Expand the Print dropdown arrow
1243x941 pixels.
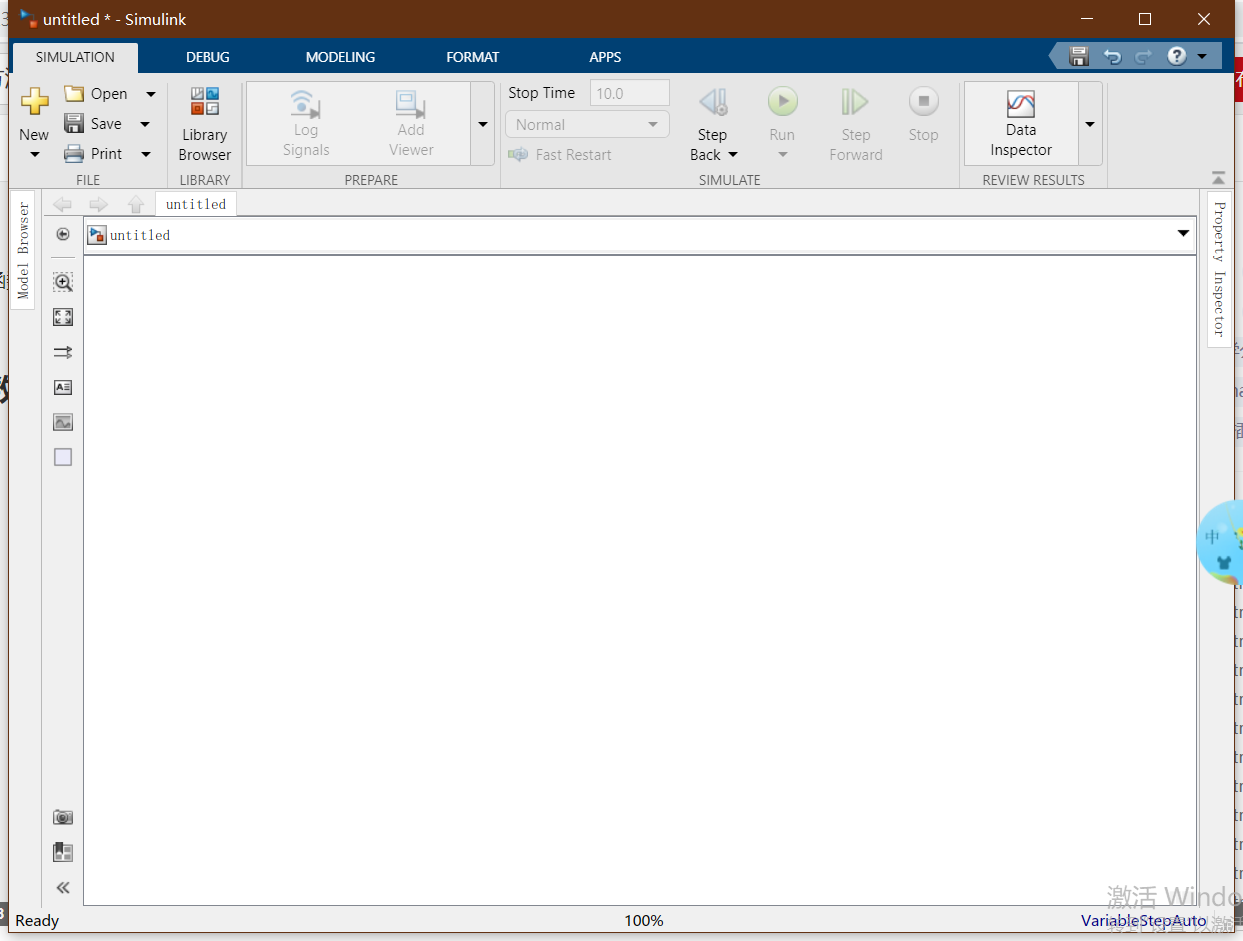[146, 154]
